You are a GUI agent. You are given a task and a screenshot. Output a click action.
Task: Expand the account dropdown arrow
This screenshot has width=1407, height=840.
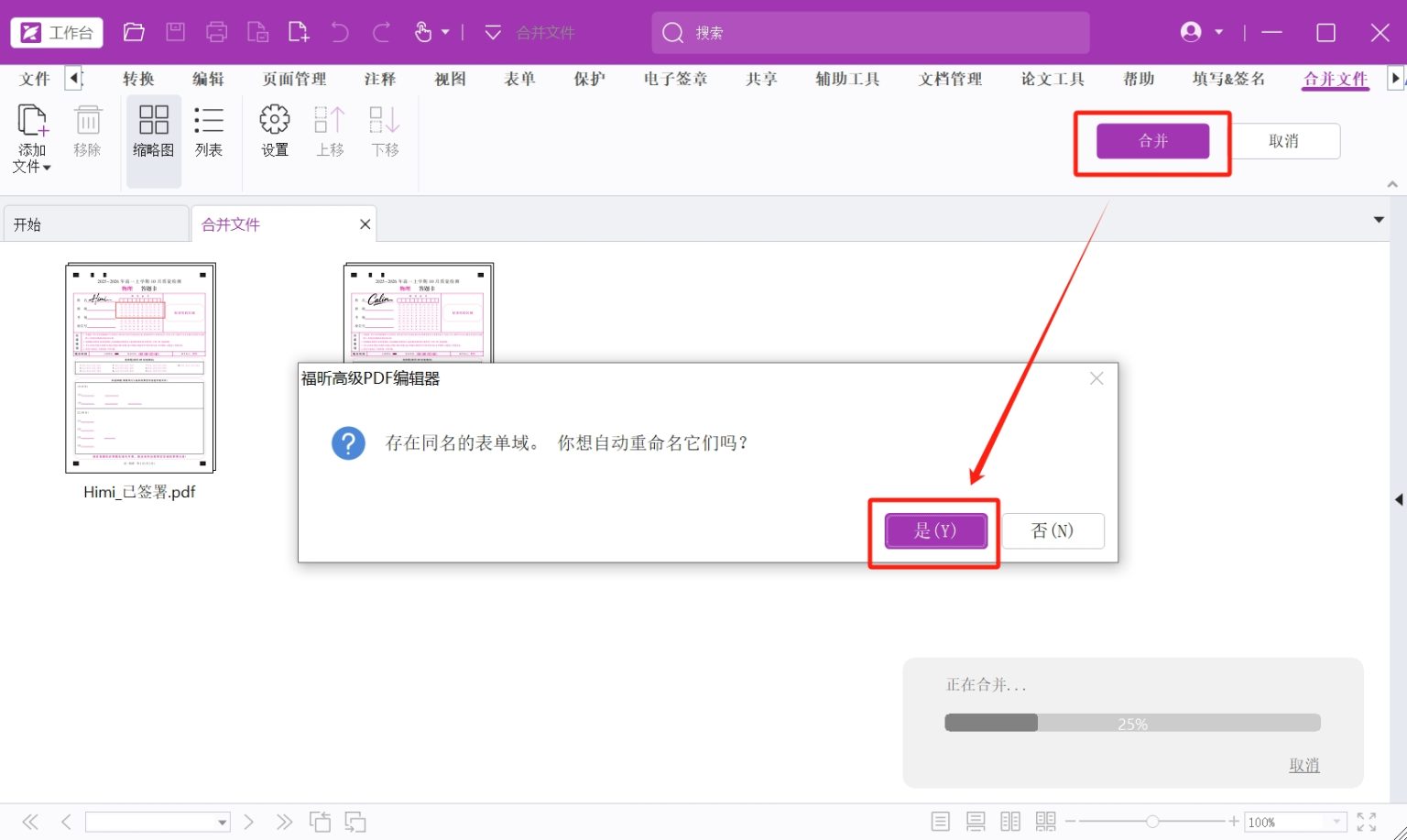(1219, 32)
